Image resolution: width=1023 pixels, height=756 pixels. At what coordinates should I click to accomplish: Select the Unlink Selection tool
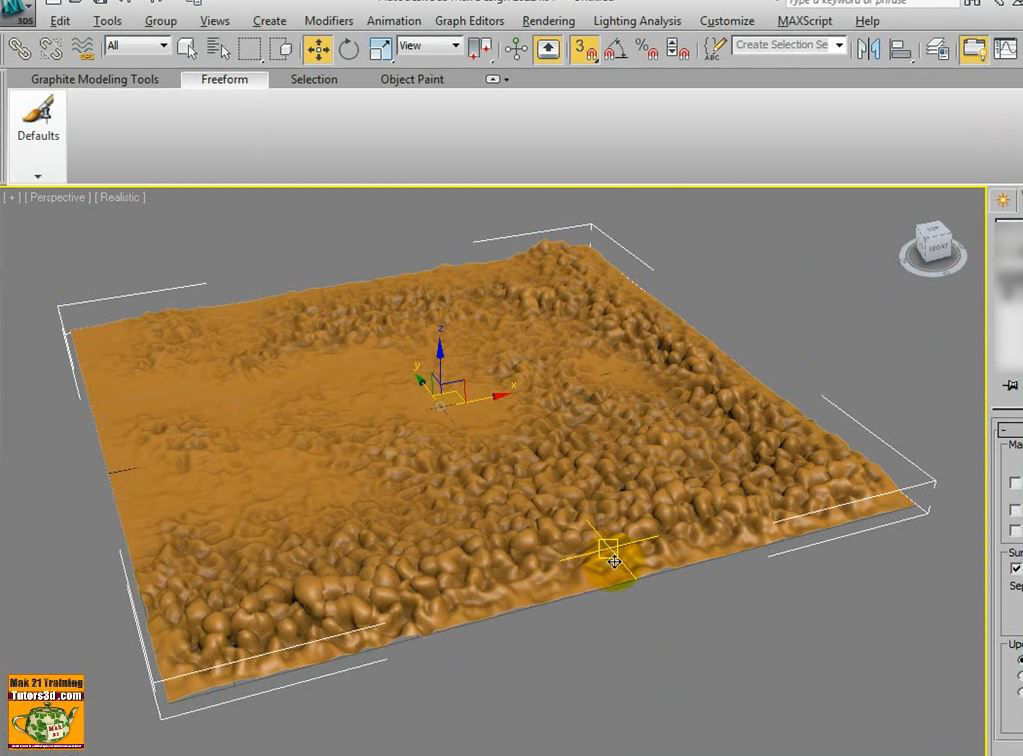pos(50,47)
